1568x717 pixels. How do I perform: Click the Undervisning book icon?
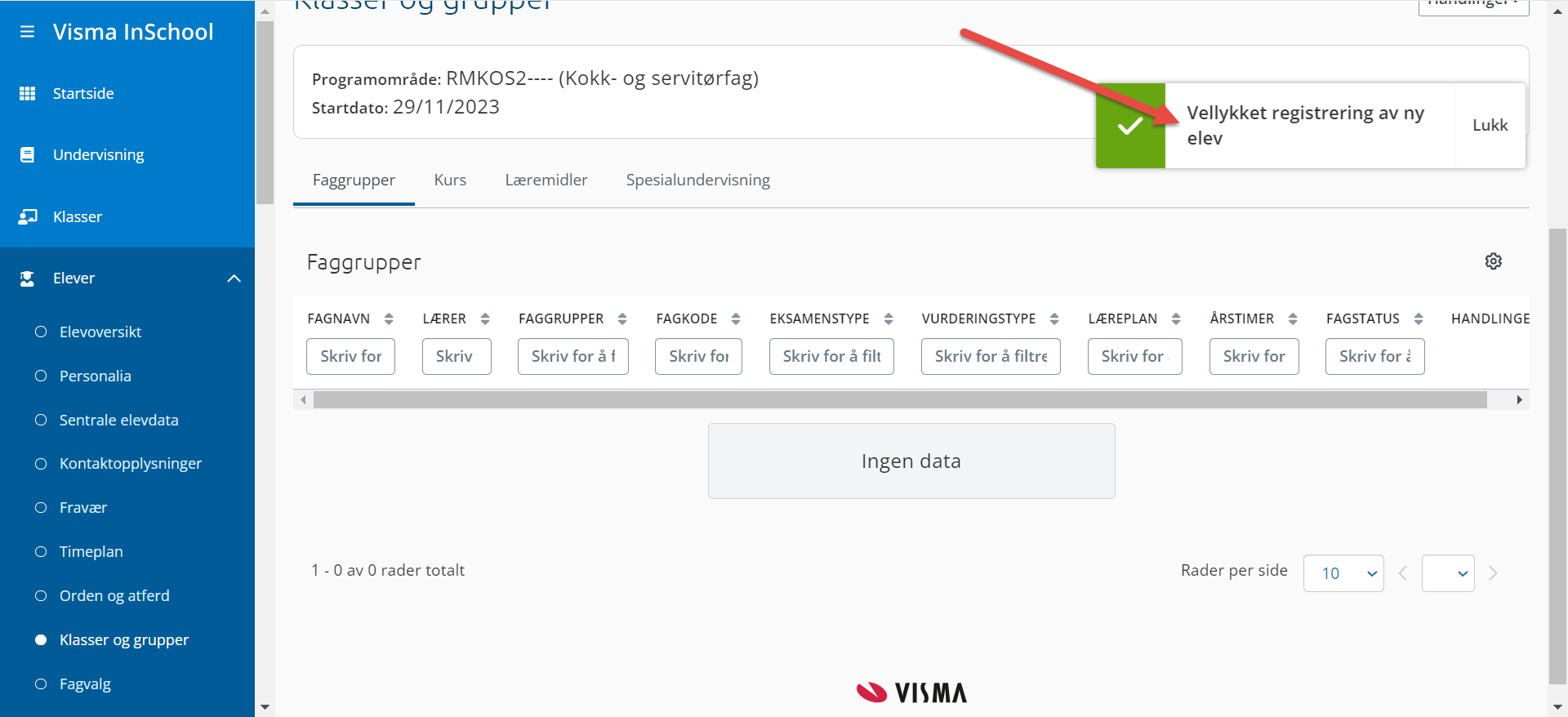coord(27,154)
